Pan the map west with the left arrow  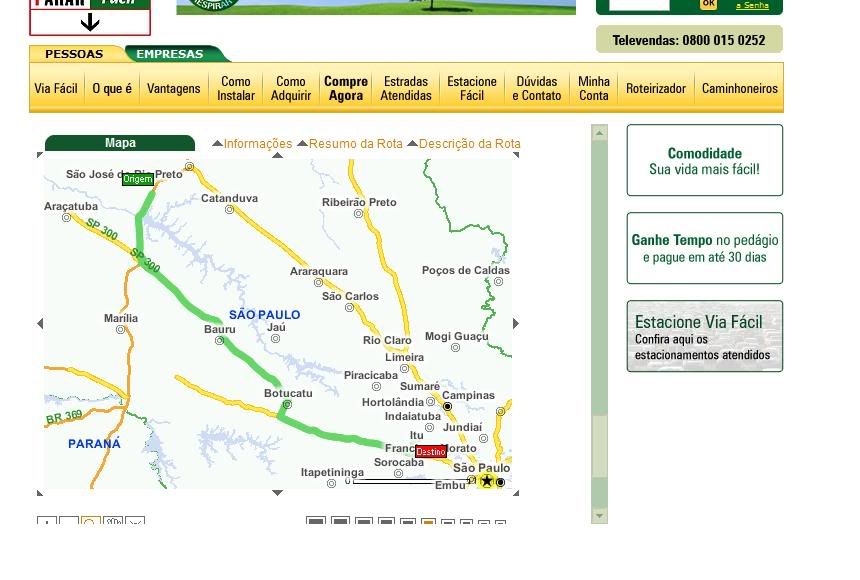(40, 324)
